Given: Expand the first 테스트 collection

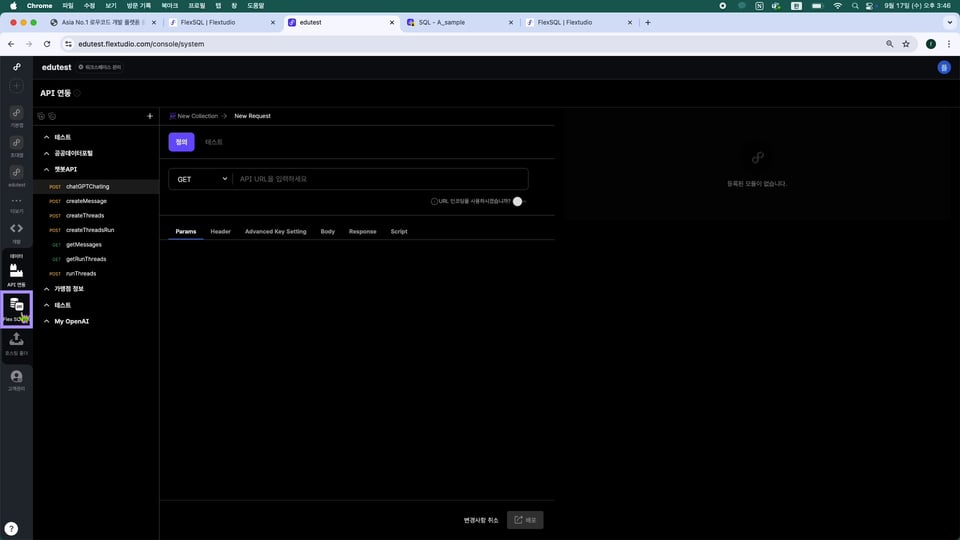Looking at the screenshot, I should pos(47,137).
